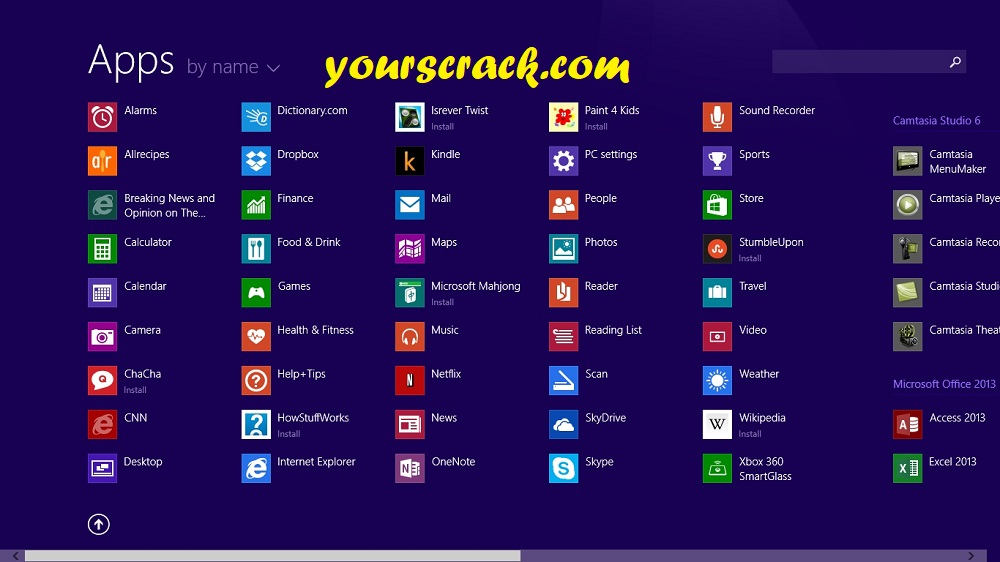This screenshot has height=562, width=1000.
Task: Open the Games app icon
Action: pos(256,293)
